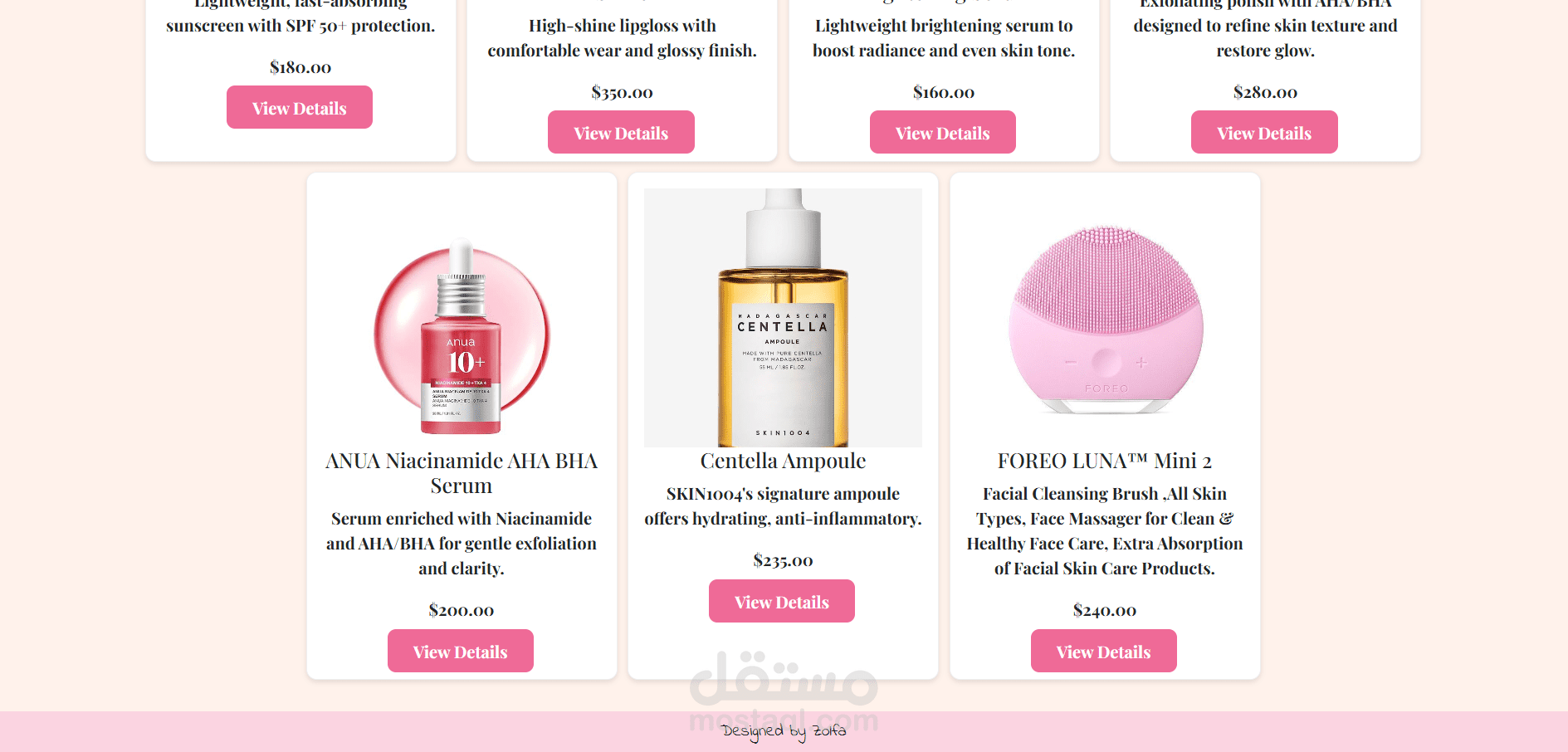The width and height of the screenshot is (1568, 752).
Task: Click the $240.00 price on the FOREO card
Action: pos(1105,610)
